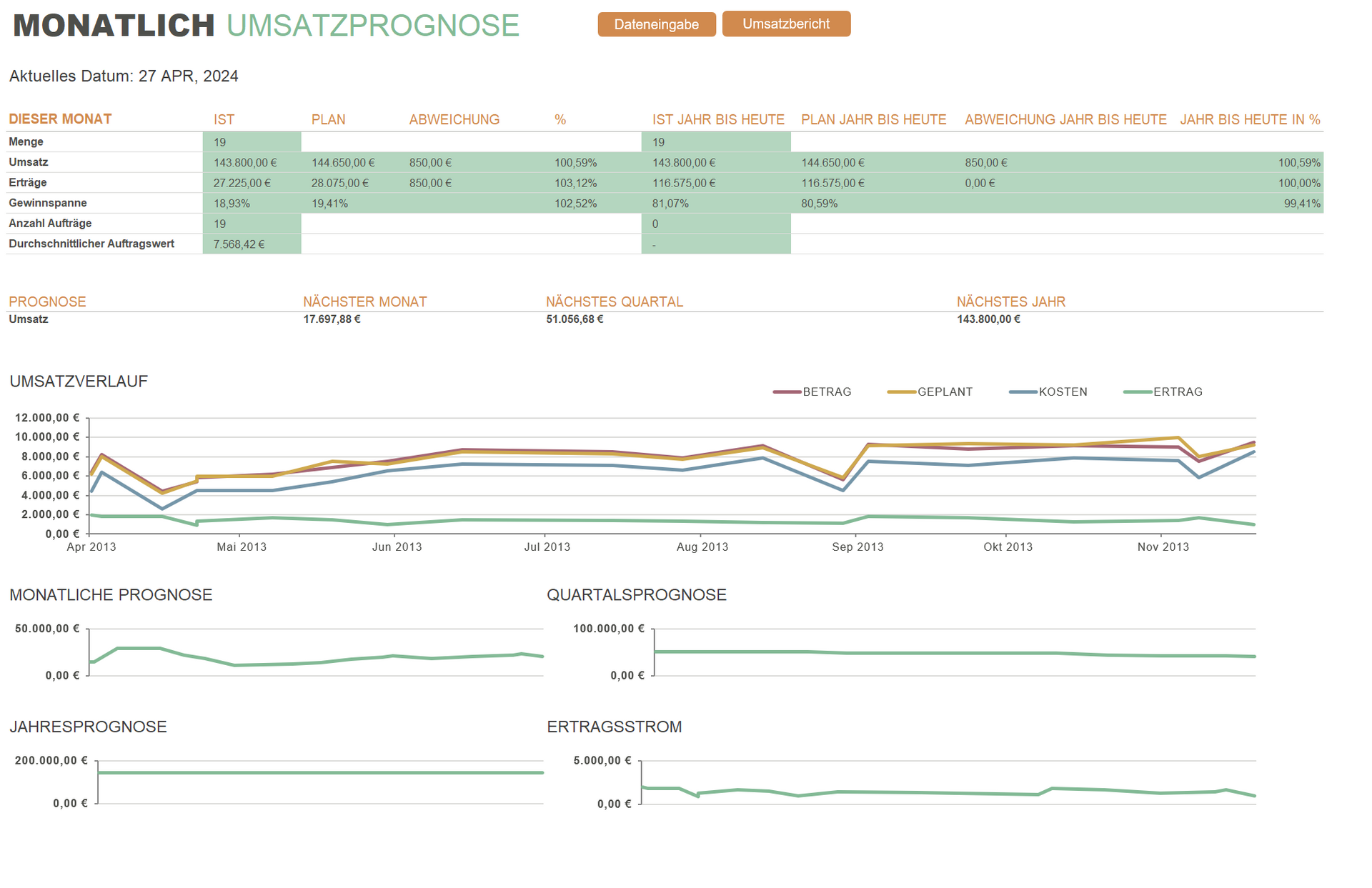
Task: Click the Sep 2013 axis label
Action: click(x=857, y=547)
